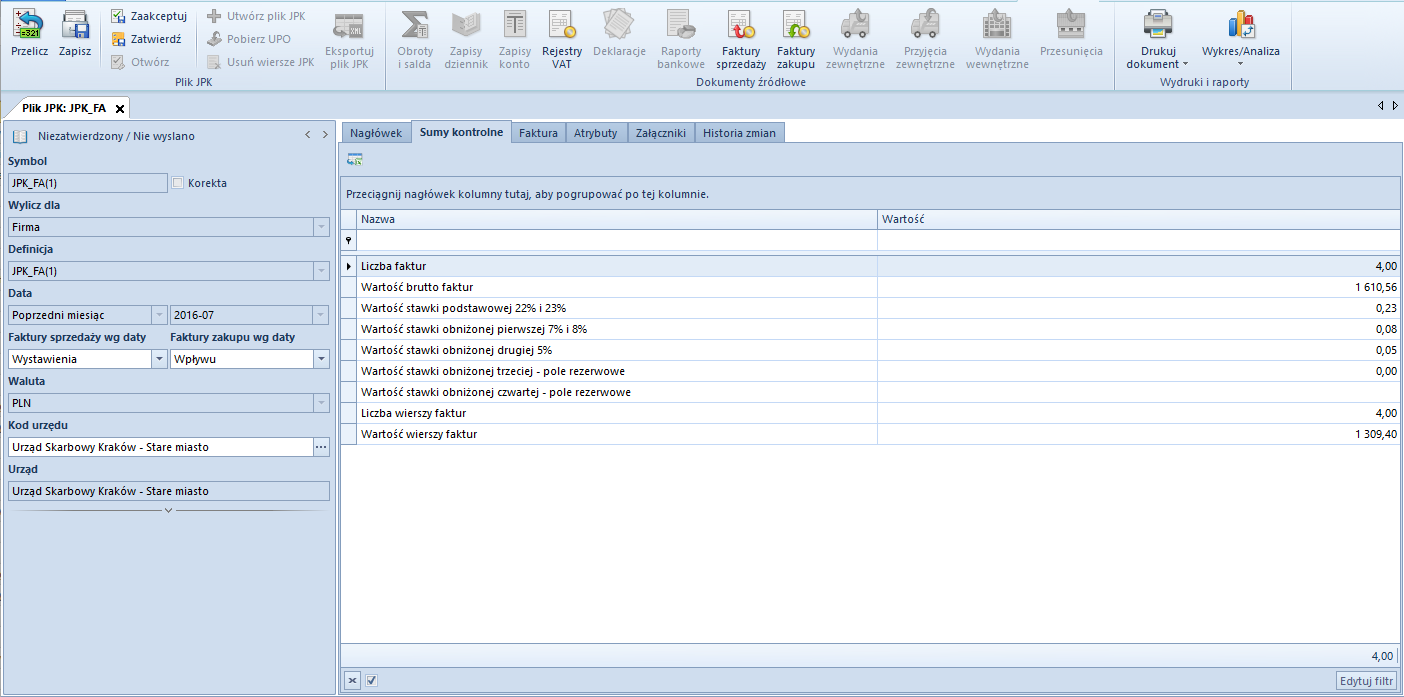Open Zapisy konto
Screen dimensions: 1404x697
(x=514, y=40)
